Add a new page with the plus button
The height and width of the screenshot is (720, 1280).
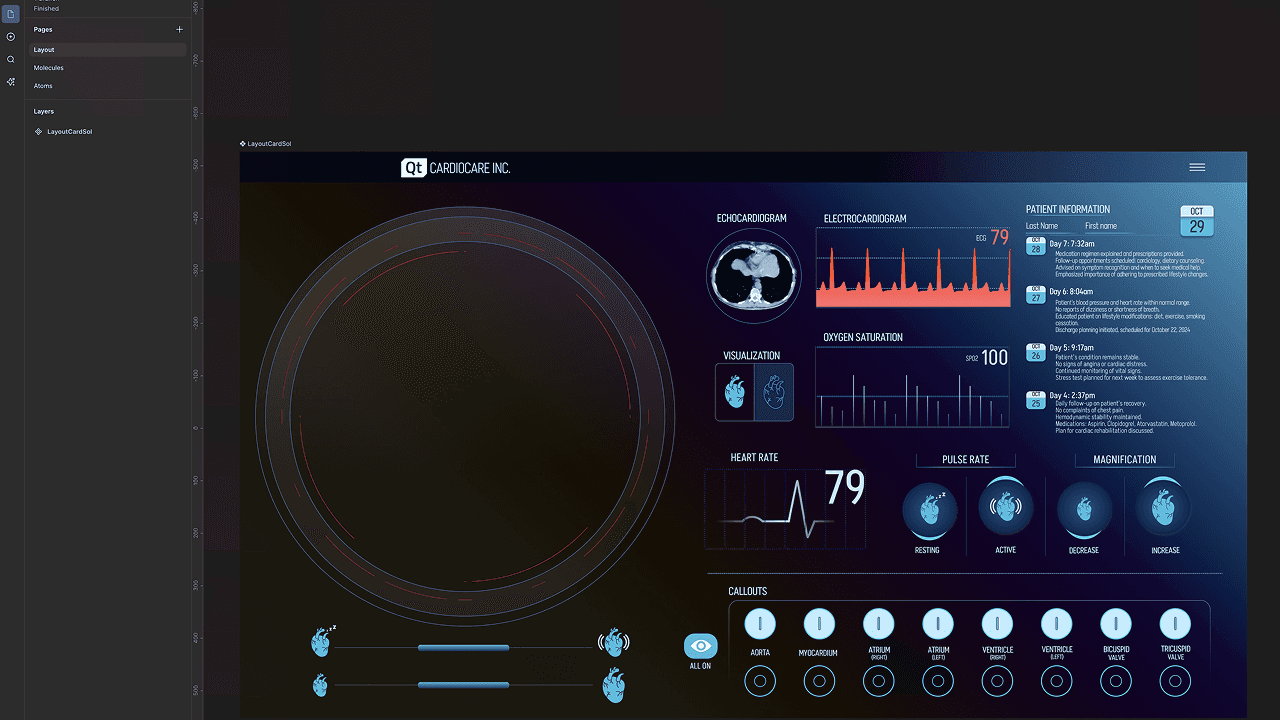pyautogui.click(x=179, y=29)
